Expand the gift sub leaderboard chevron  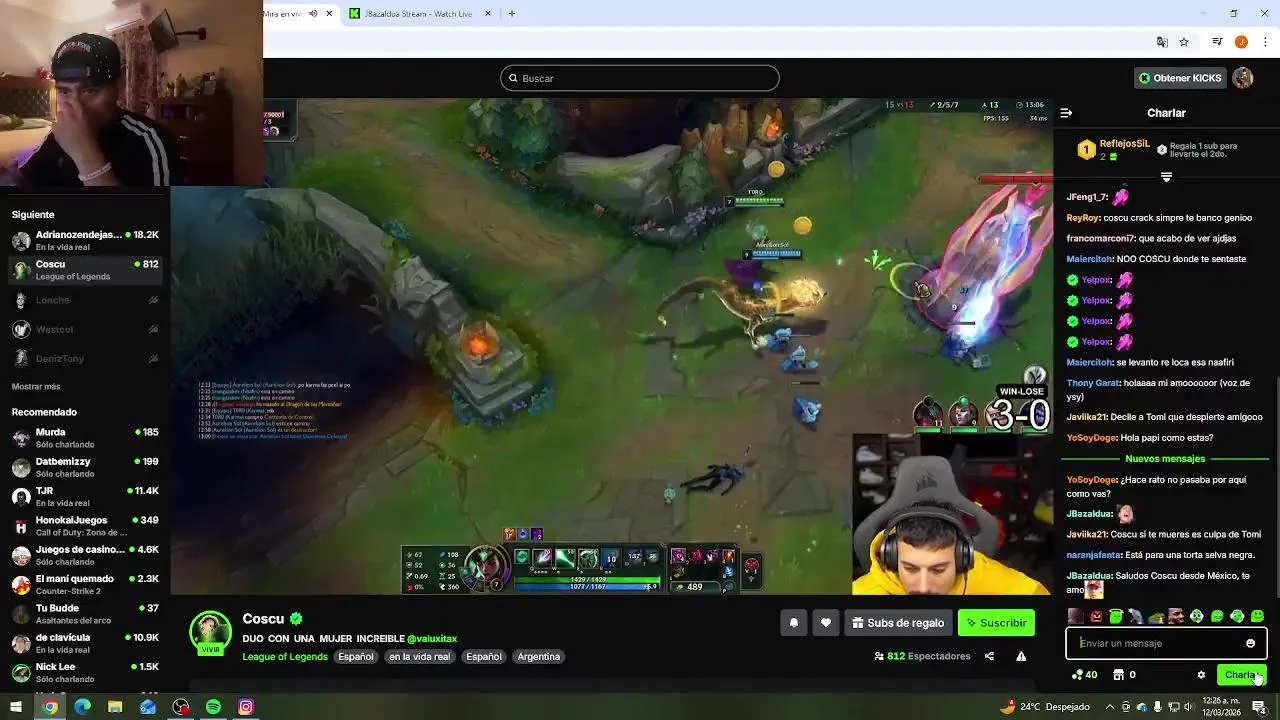1166,177
